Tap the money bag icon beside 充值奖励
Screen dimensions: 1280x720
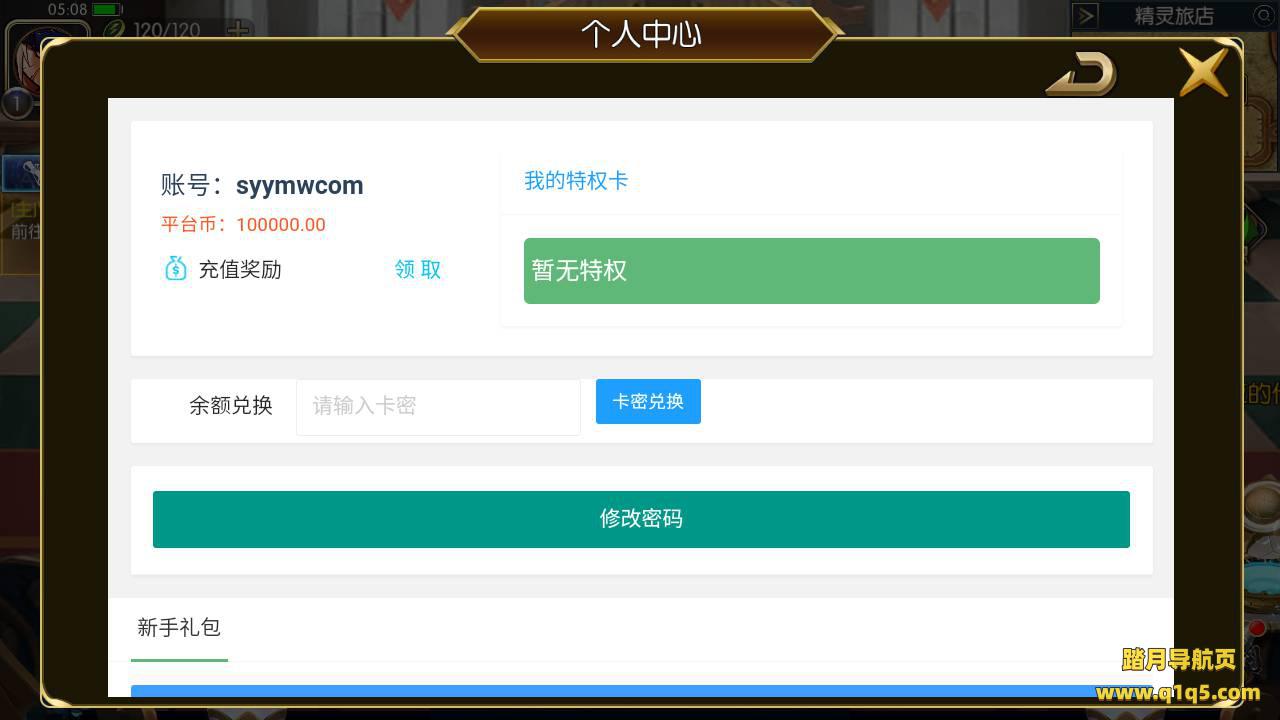[x=176, y=269]
